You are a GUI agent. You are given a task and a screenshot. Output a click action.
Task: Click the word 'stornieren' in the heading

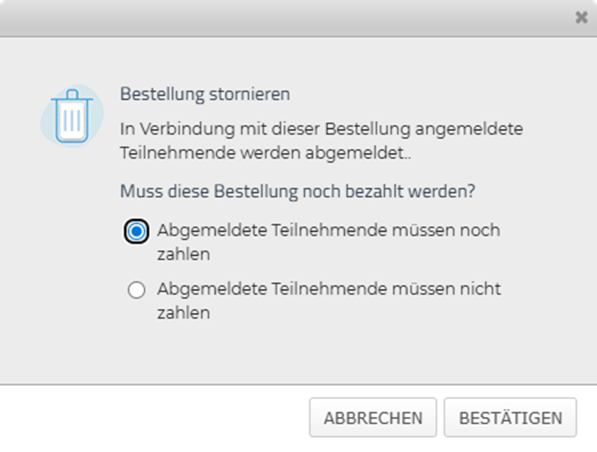click(250, 94)
